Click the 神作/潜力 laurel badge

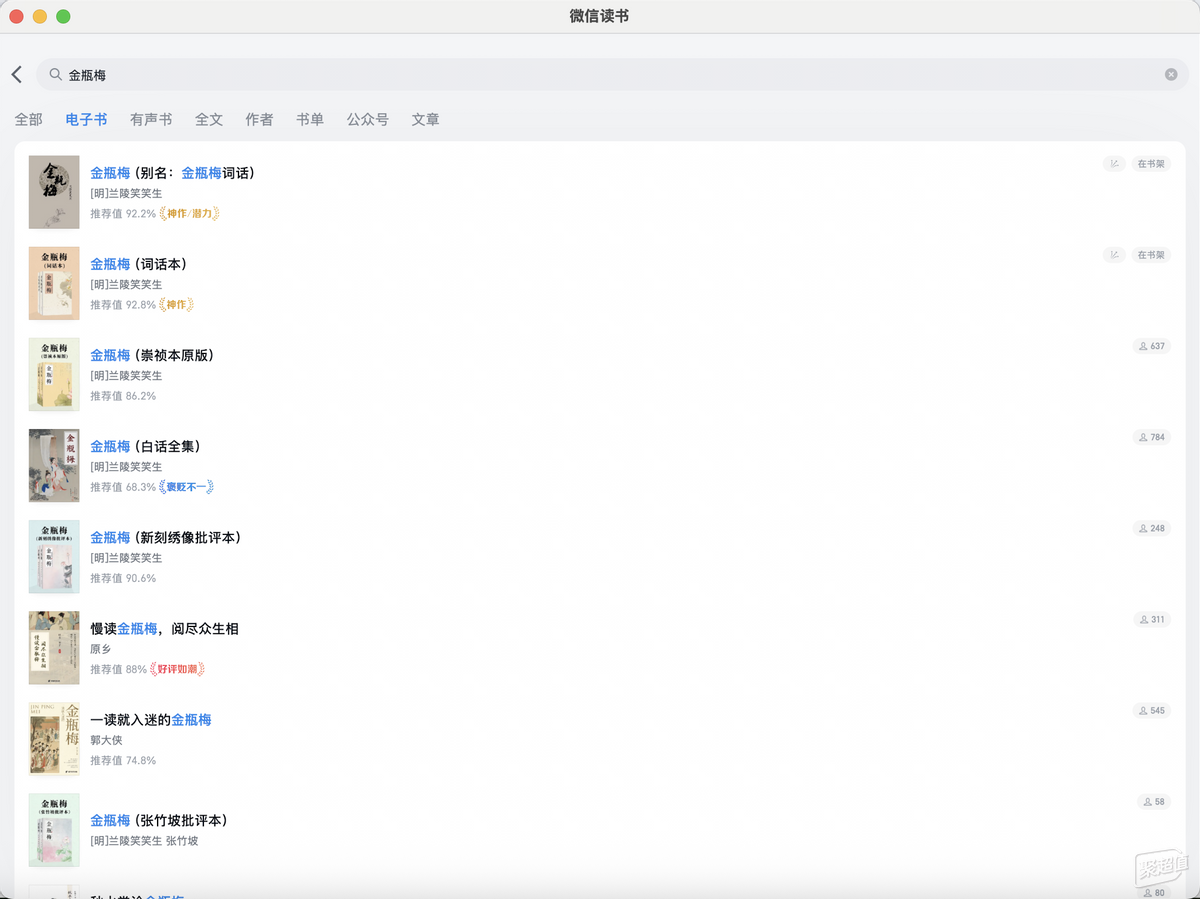point(189,214)
